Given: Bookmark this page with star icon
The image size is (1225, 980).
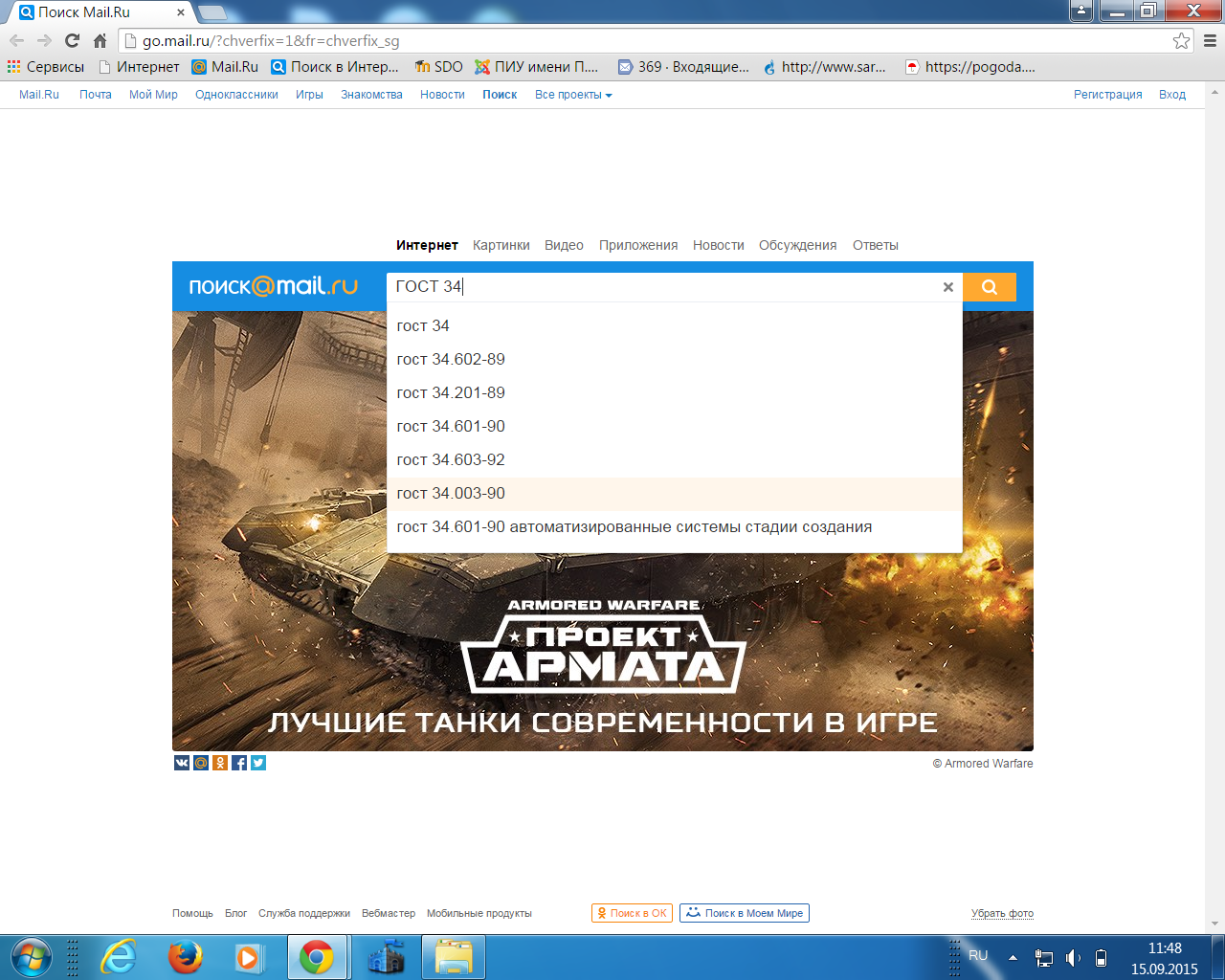Looking at the screenshot, I should [x=1182, y=40].
